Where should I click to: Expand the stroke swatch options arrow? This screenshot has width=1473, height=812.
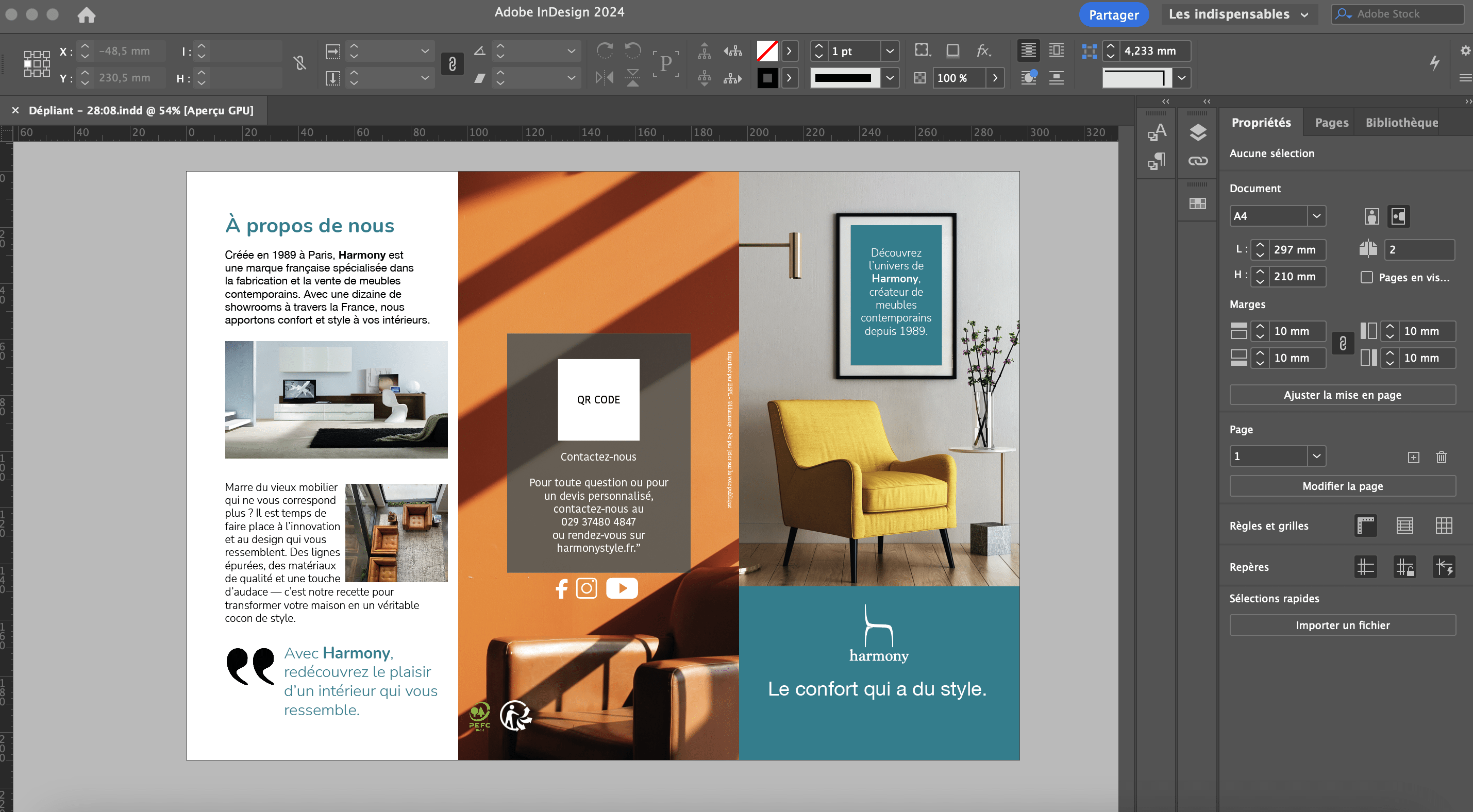tap(790, 78)
